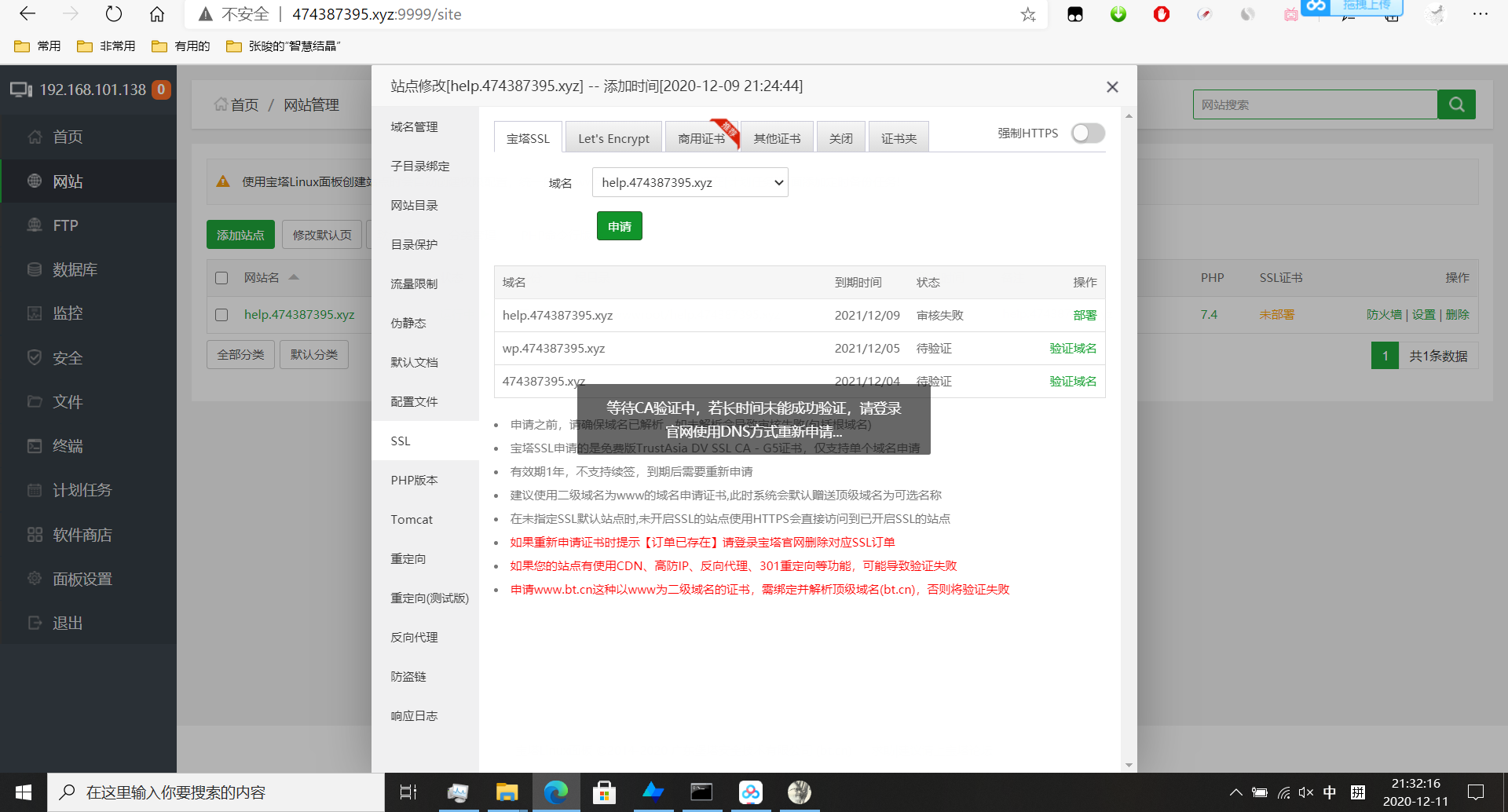Add page to favorites star icon

(1028, 14)
